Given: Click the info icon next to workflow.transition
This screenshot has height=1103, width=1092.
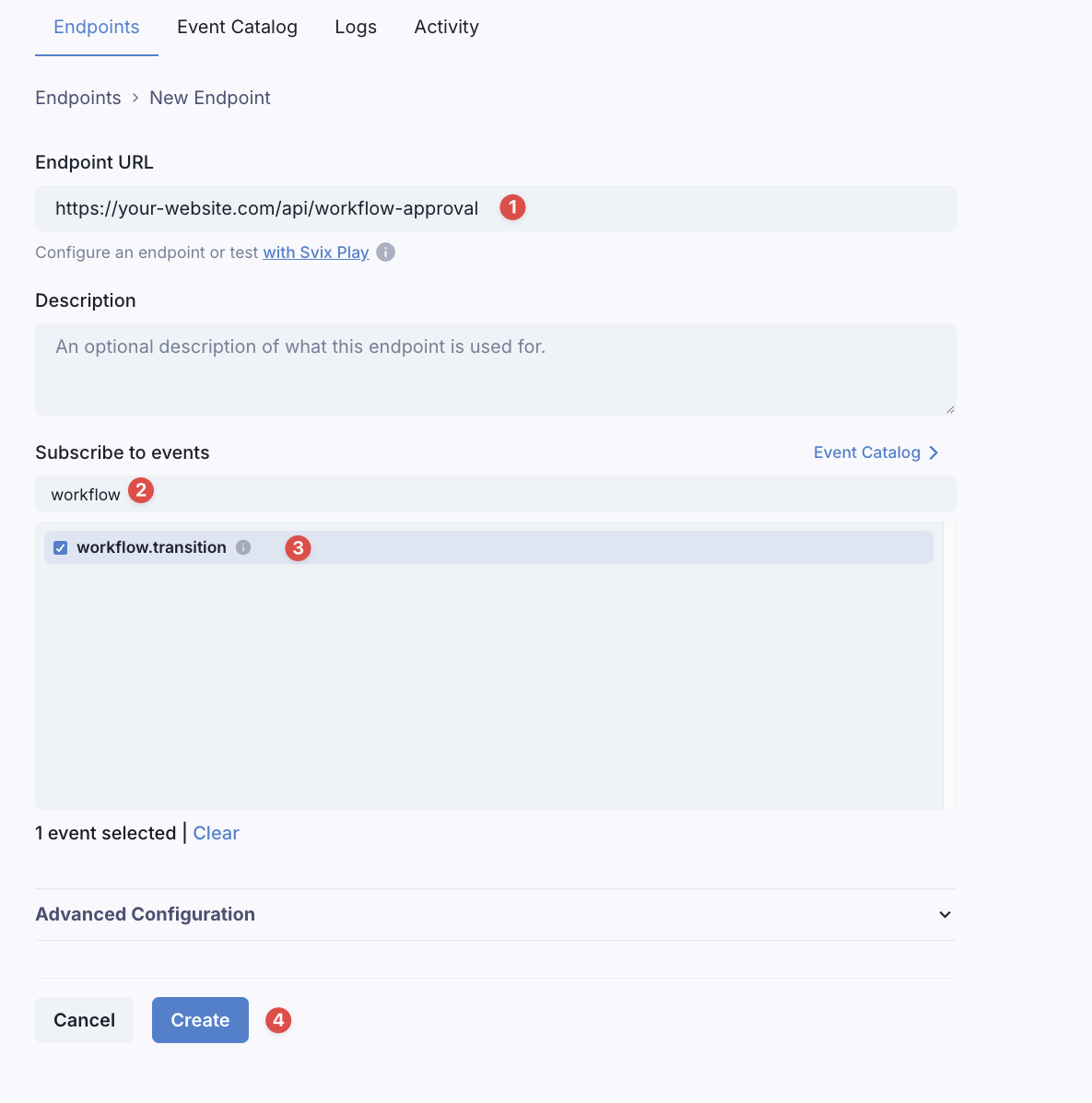Looking at the screenshot, I should click(x=243, y=547).
